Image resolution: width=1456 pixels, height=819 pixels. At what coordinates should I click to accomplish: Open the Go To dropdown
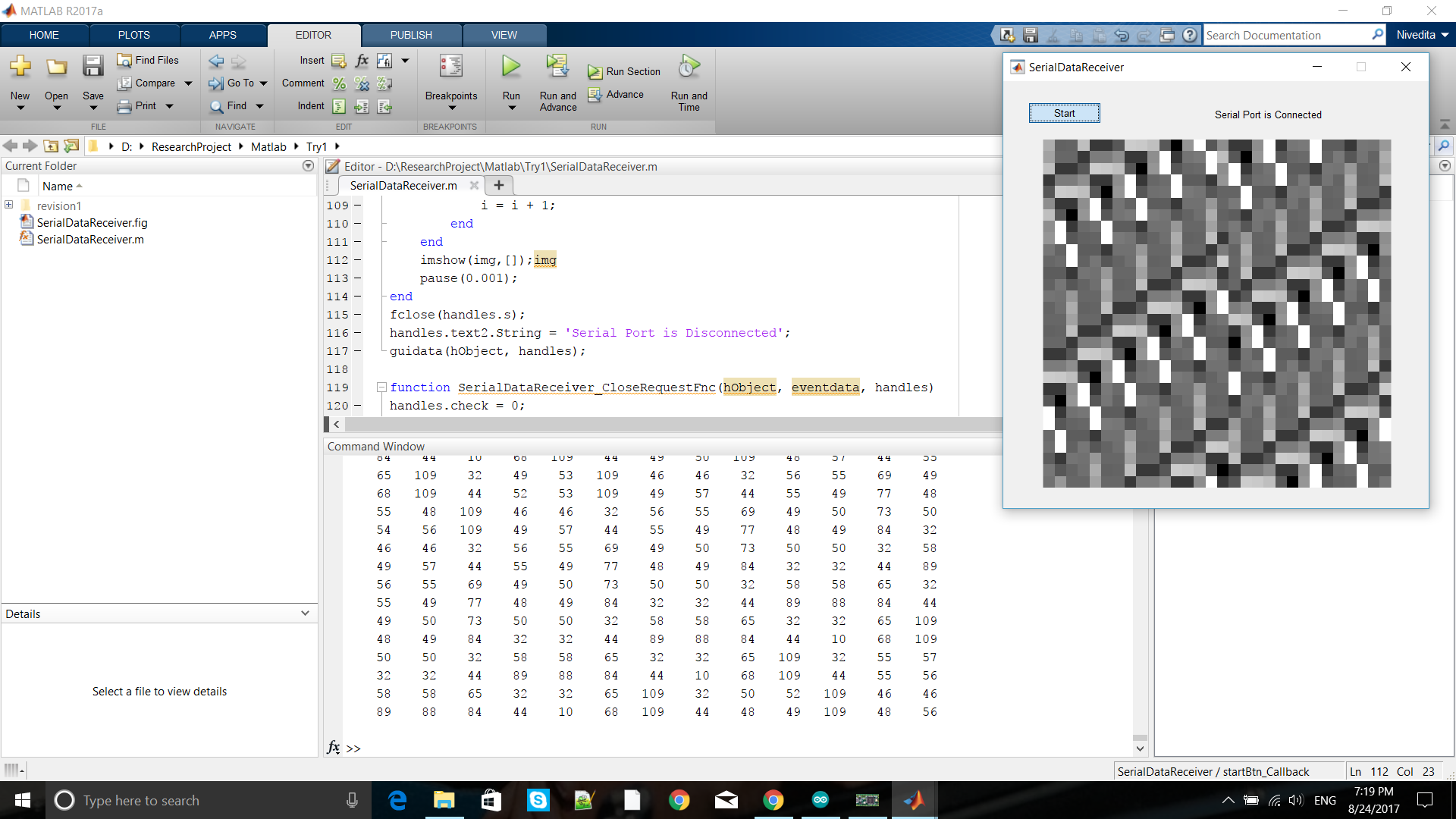[x=263, y=83]
